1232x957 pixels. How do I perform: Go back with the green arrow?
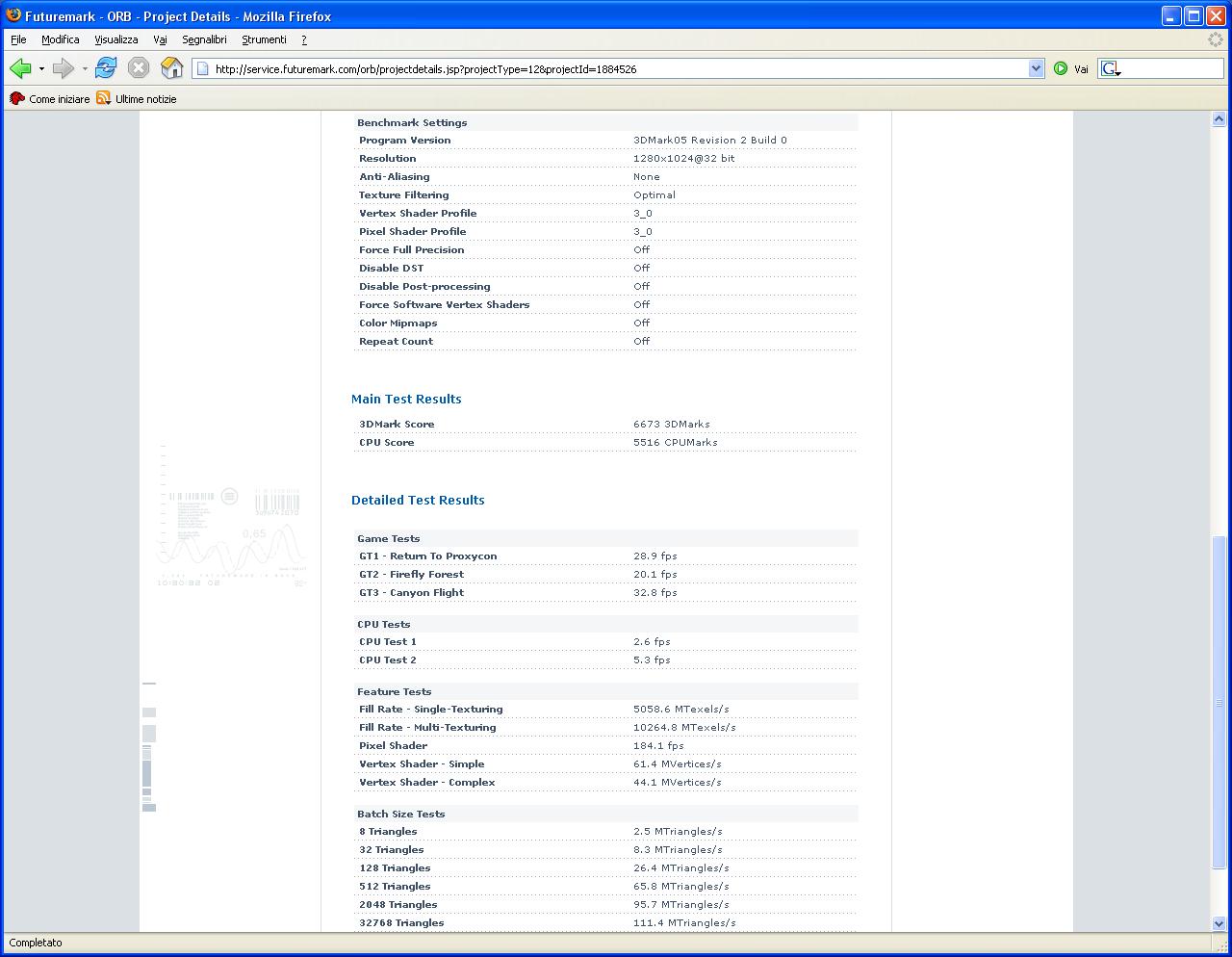pos(20,68)
